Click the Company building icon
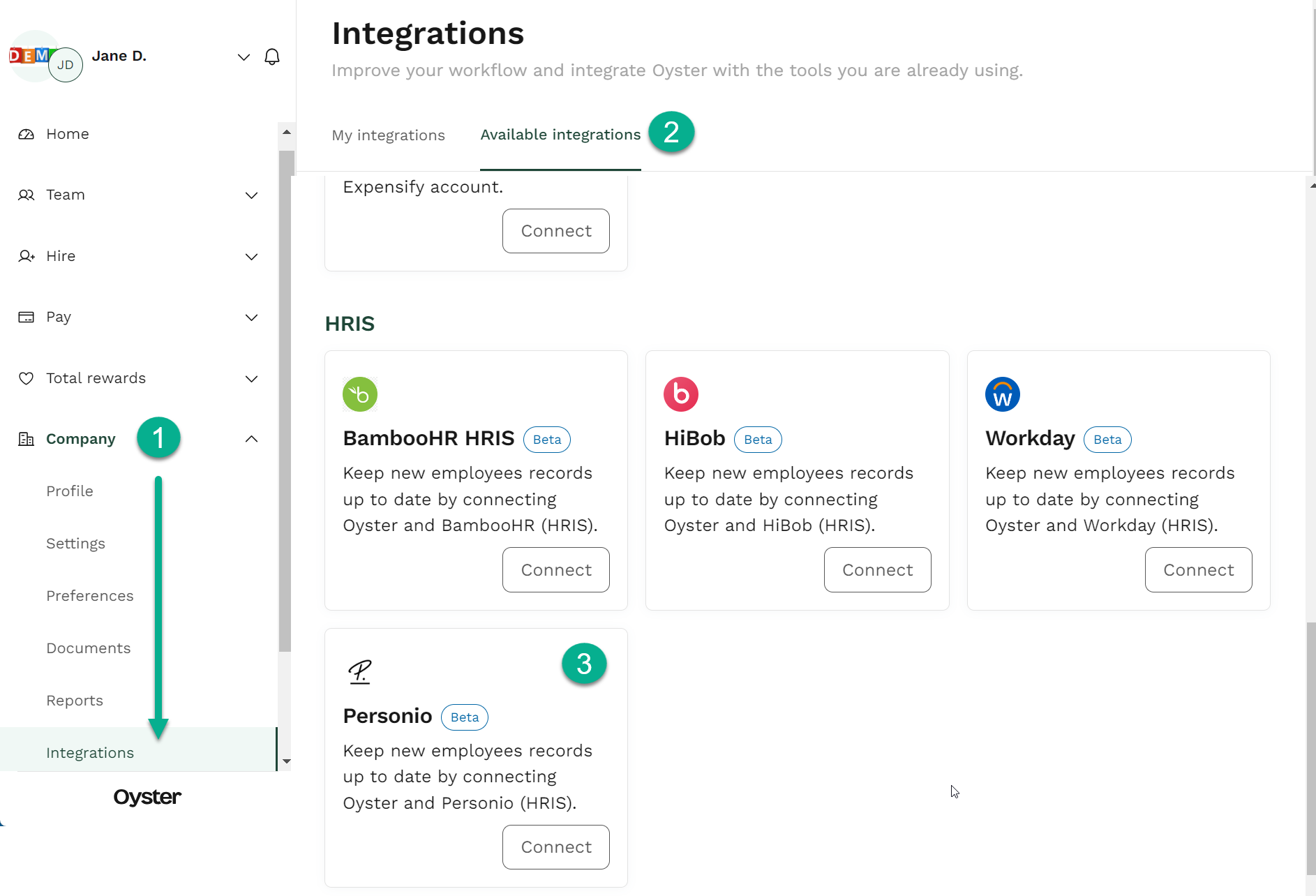1316x896 pixels. [26, 439]
